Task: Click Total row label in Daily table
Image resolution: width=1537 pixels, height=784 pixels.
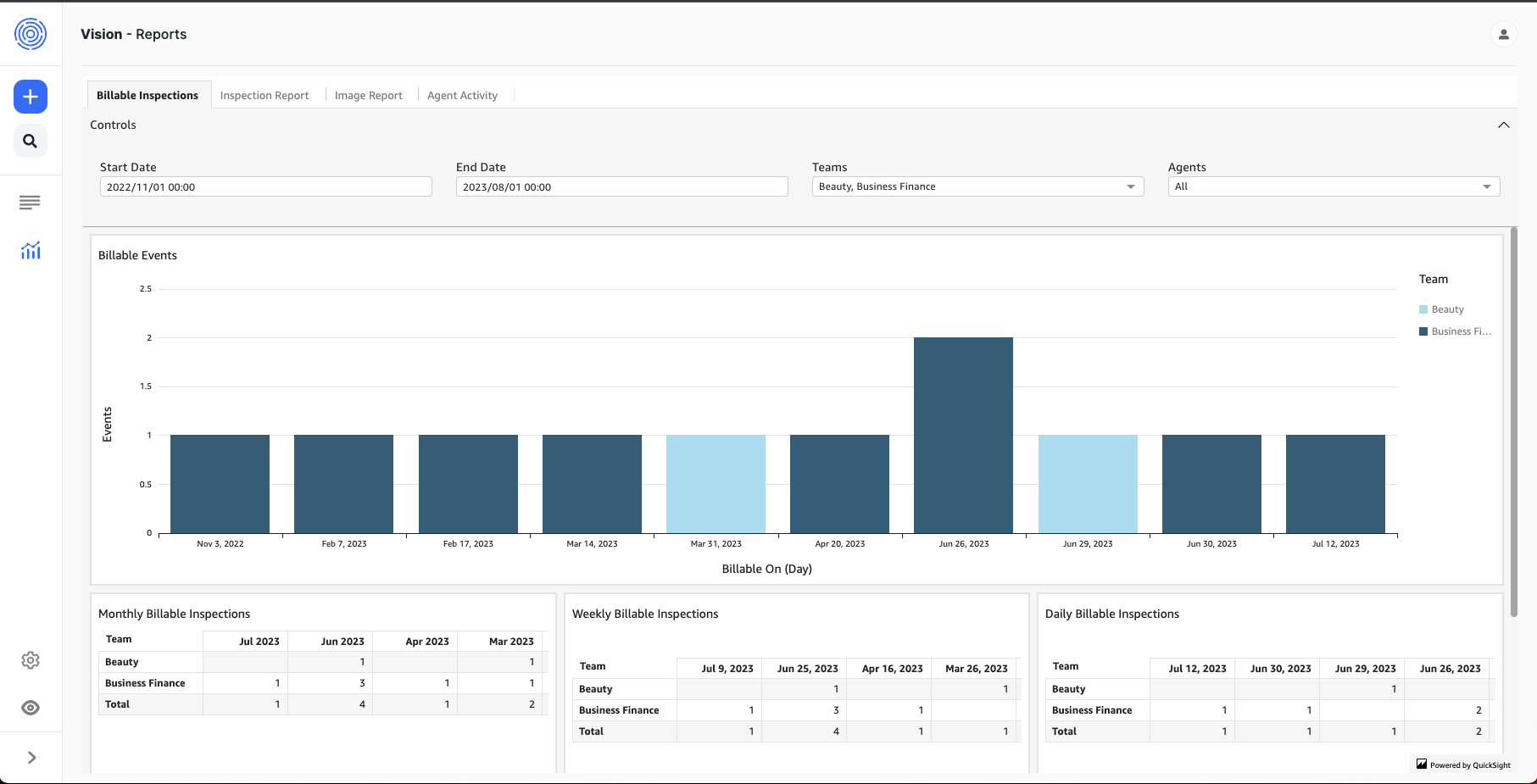Action: pos(1064,731)
